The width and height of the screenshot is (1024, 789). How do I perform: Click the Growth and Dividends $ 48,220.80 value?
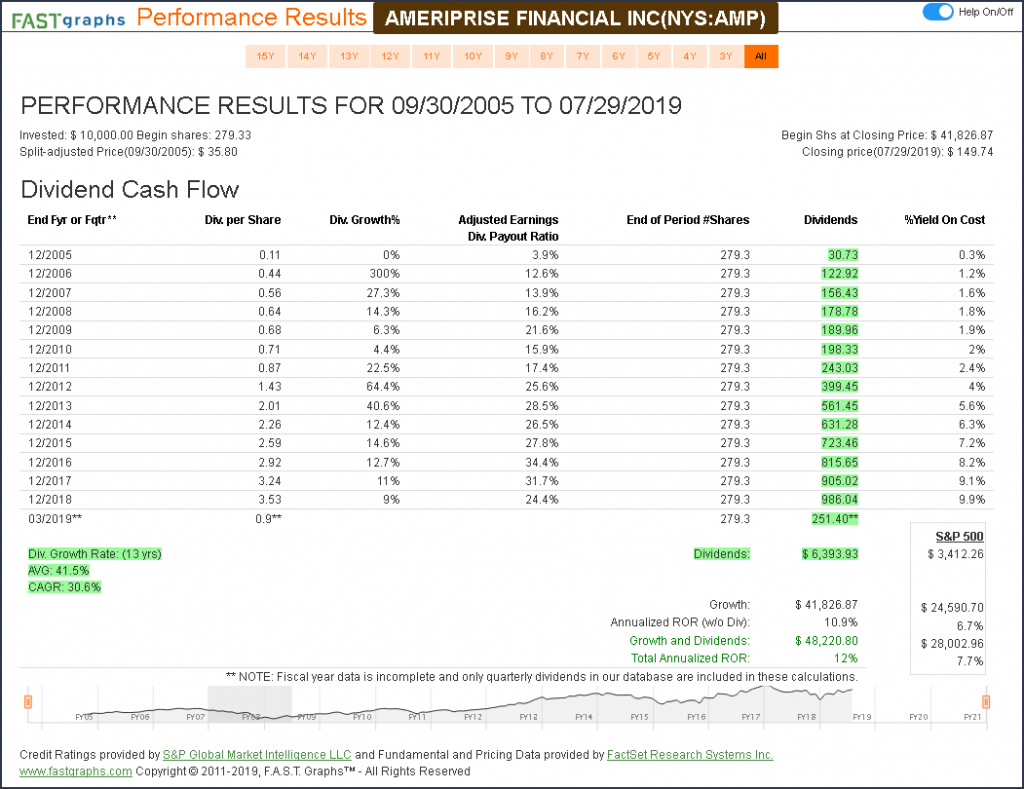[826, 641]
